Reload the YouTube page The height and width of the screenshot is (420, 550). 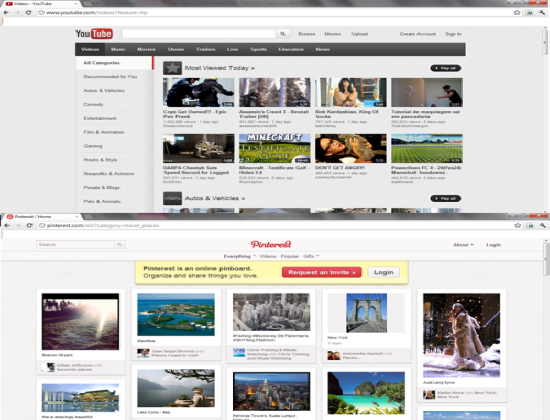click(x=28, y=12)
